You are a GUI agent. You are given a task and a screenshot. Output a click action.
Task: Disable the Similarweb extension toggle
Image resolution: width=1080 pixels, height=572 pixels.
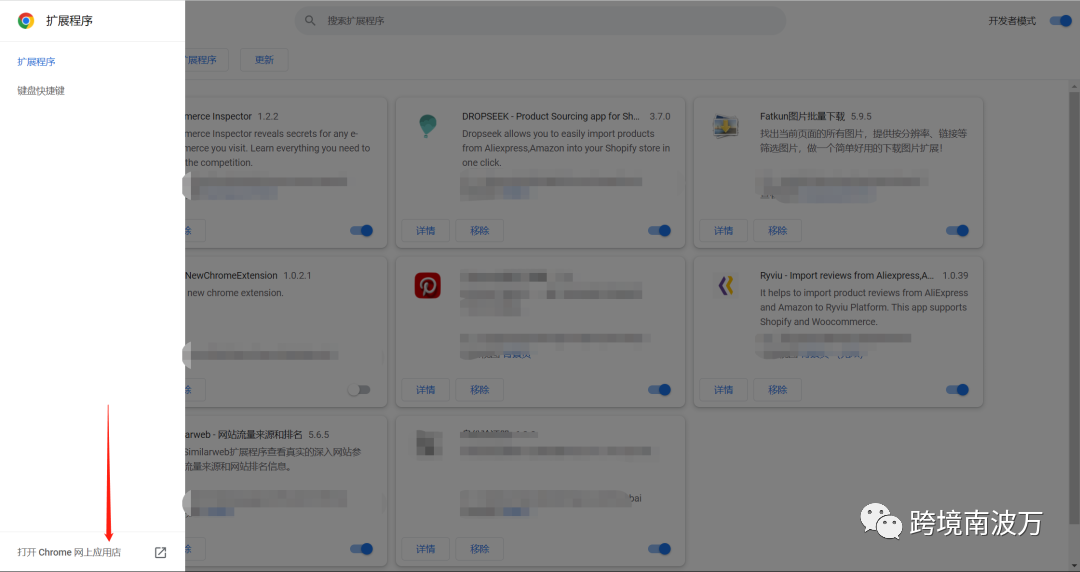tap(362, 549)
